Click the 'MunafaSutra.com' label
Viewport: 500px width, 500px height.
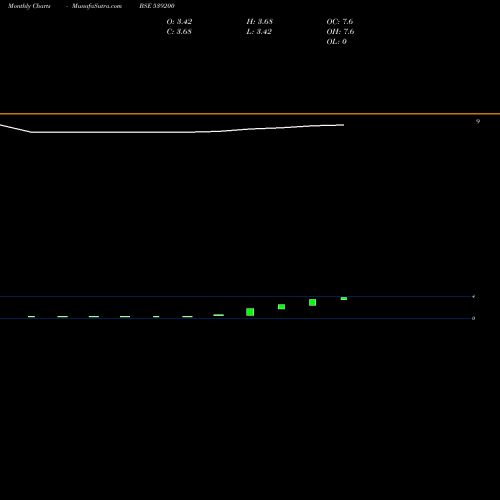tap(97, 6)
